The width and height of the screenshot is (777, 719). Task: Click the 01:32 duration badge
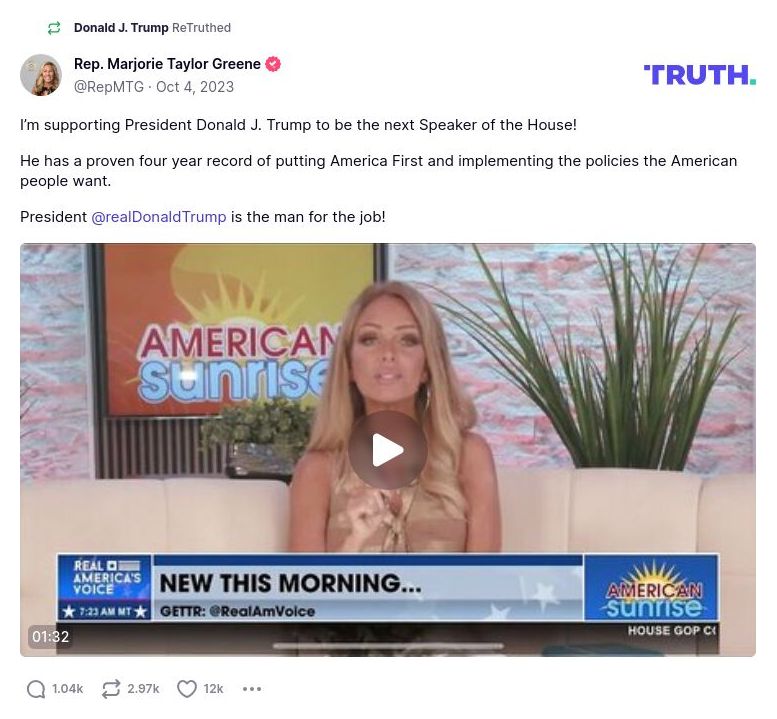(51, 636)
